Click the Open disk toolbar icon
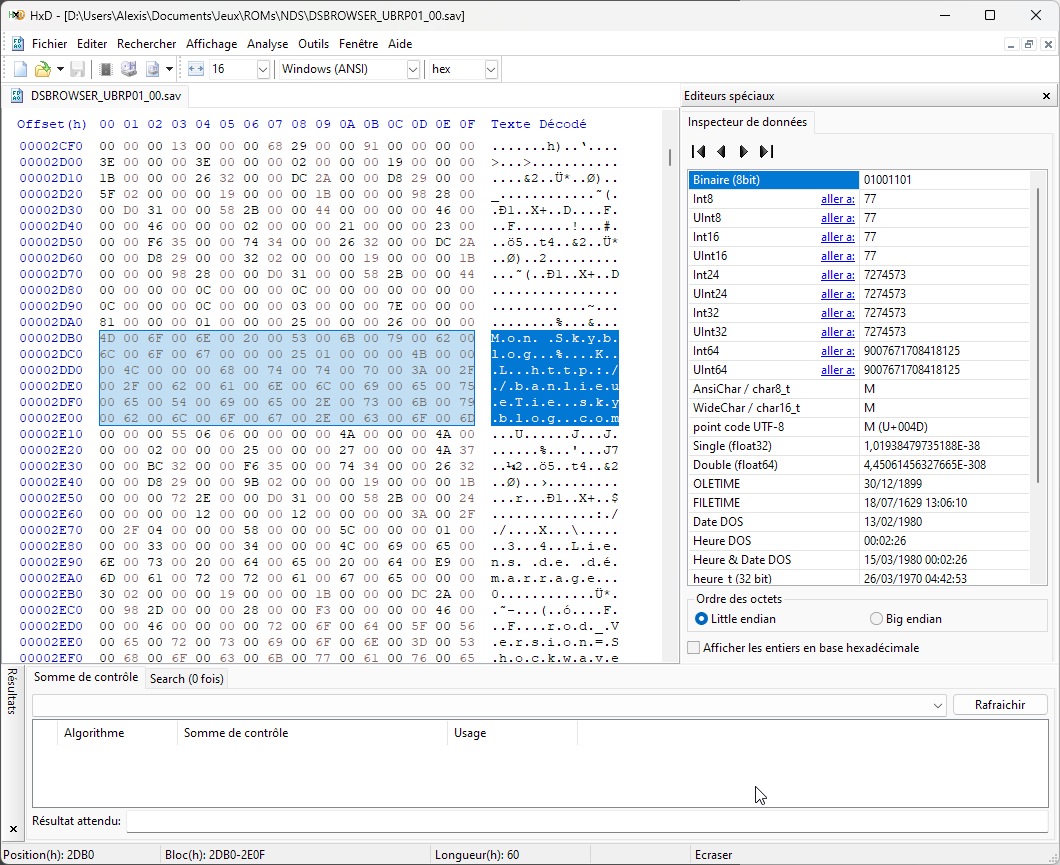 click(x=129, y=69)
